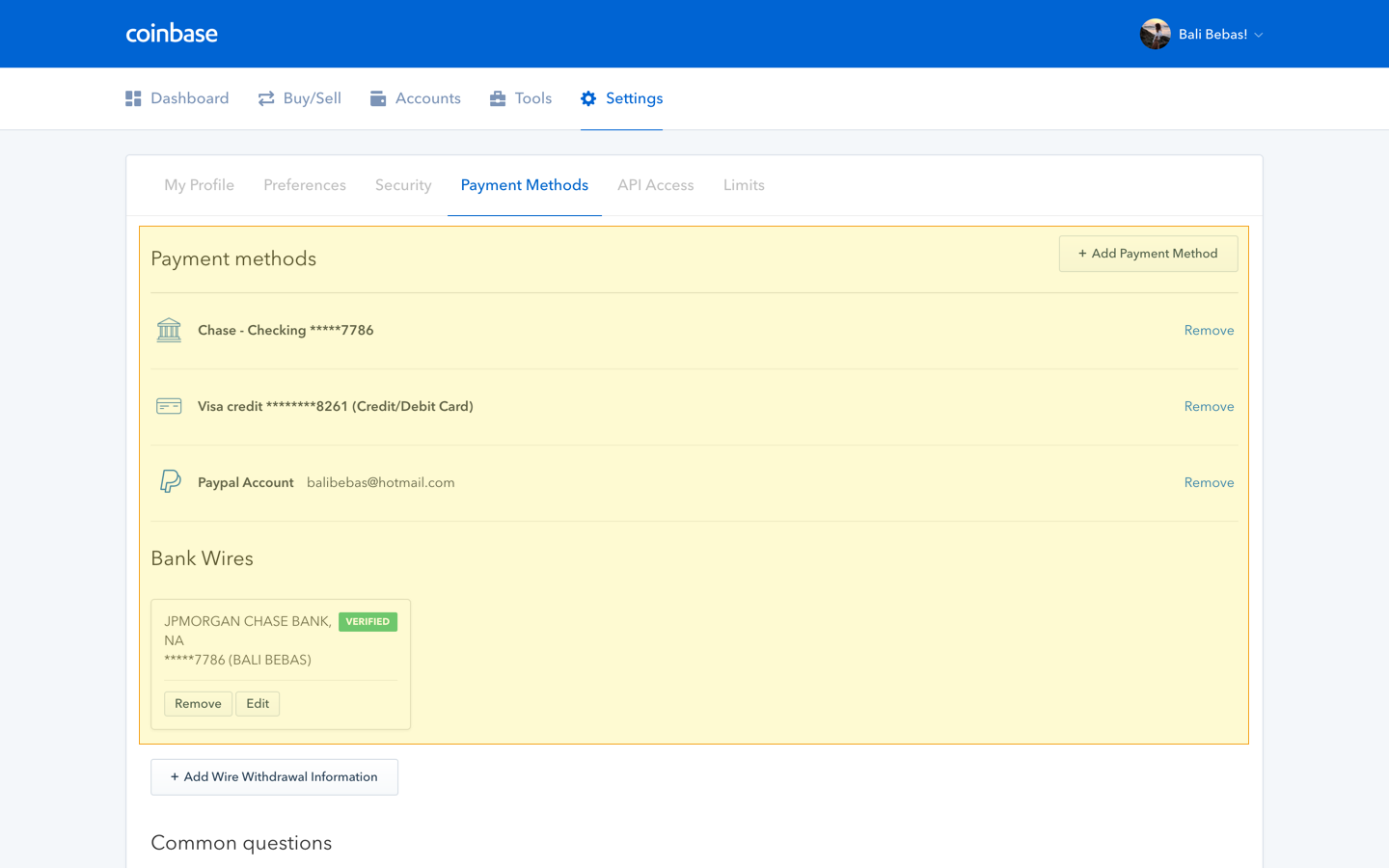Click the Paypal Account label
This screenshot has height=868, width=1389.
(246, 482)
